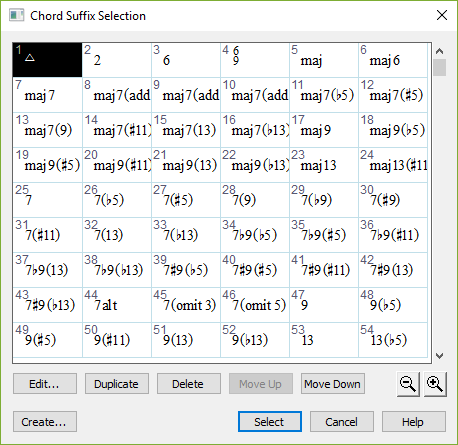Screen dimensions: 458x445
Task: Select the 13 suffix in slot 53
Action: (324, 340)
